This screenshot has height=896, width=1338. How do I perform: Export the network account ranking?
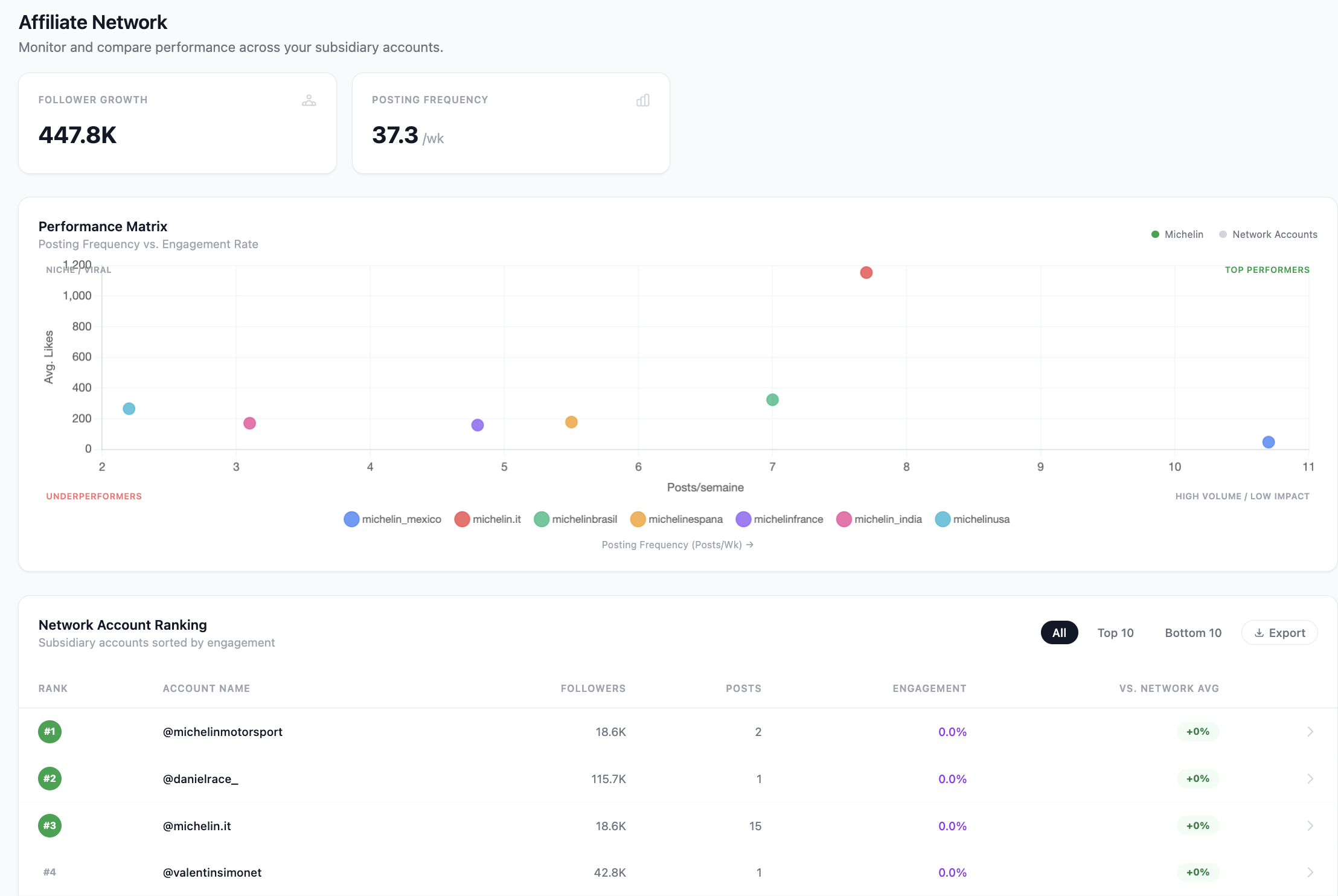(1279, 633)
